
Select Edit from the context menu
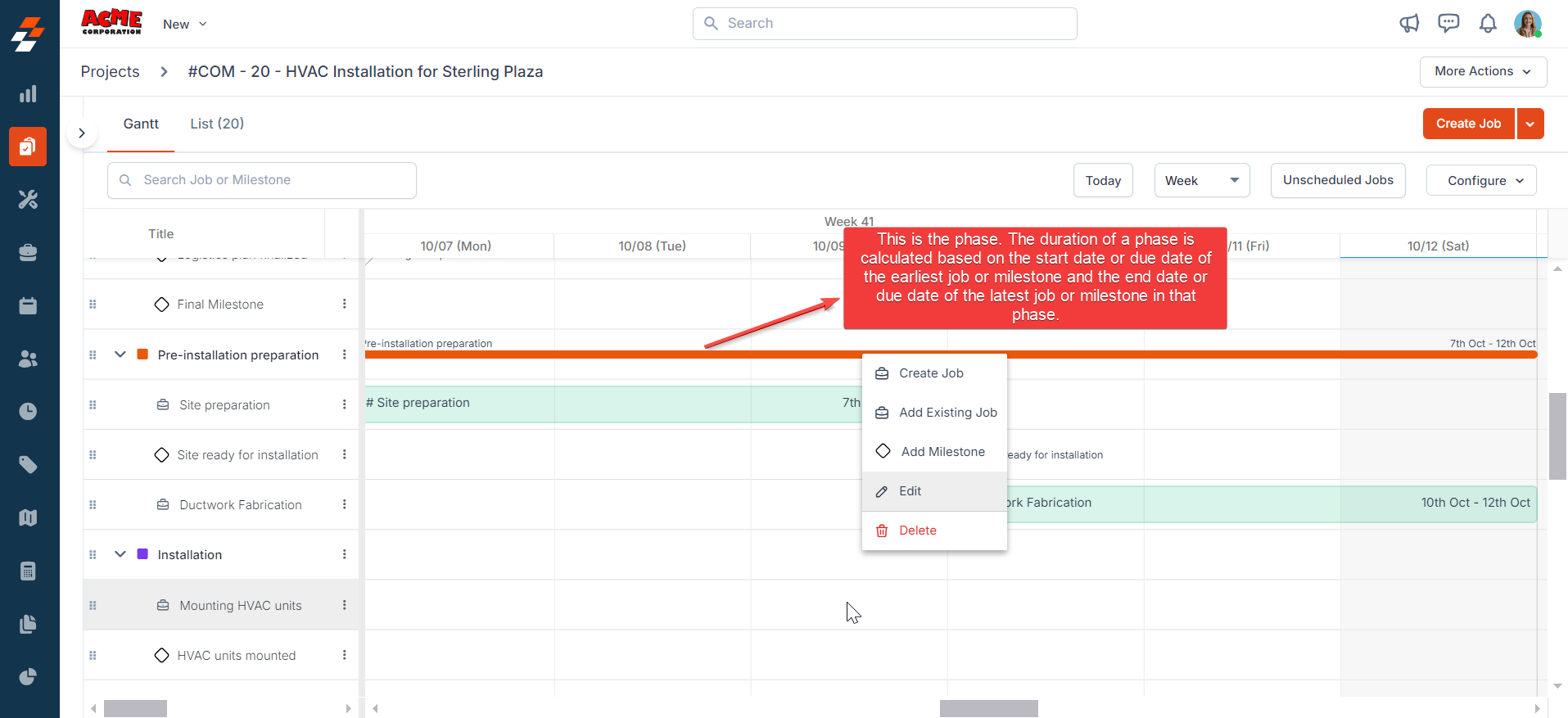pyautogui.click(x=910, y=491)
